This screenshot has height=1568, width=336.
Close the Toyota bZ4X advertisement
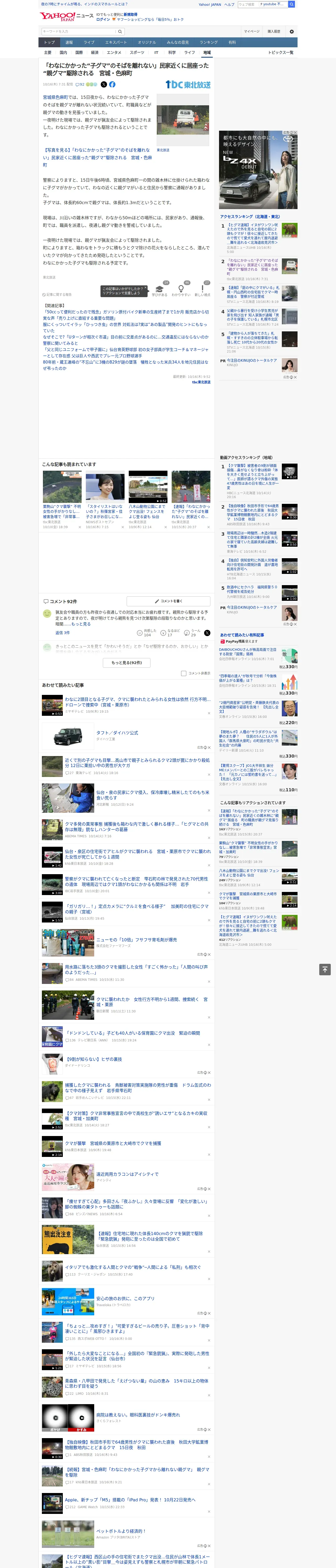[x=295, y=133]
